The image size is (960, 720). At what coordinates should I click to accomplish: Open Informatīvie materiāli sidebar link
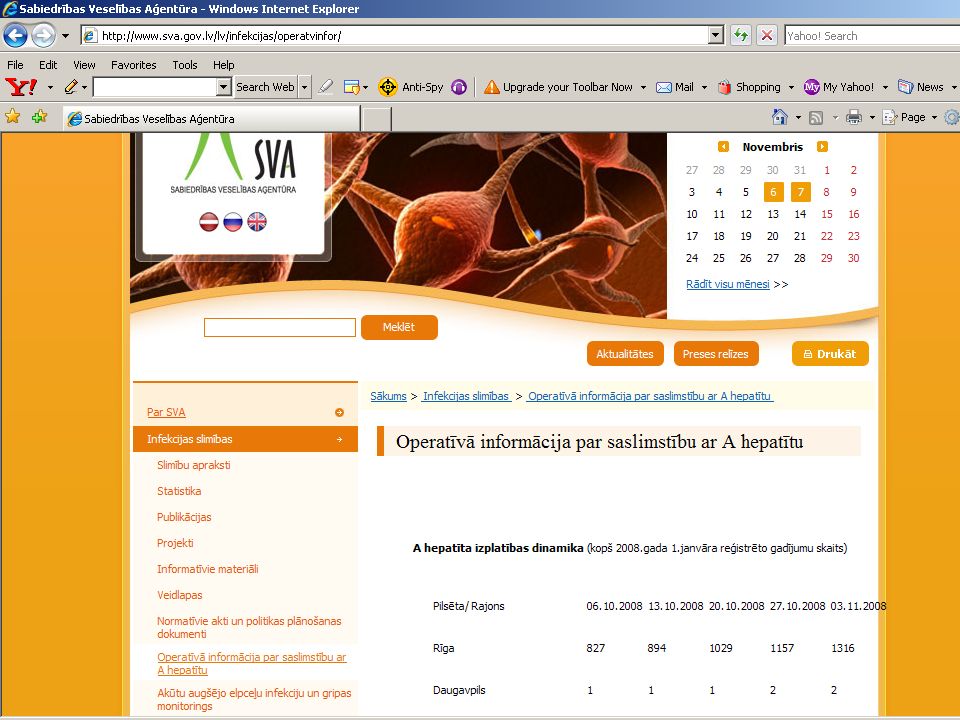[208, 569]
